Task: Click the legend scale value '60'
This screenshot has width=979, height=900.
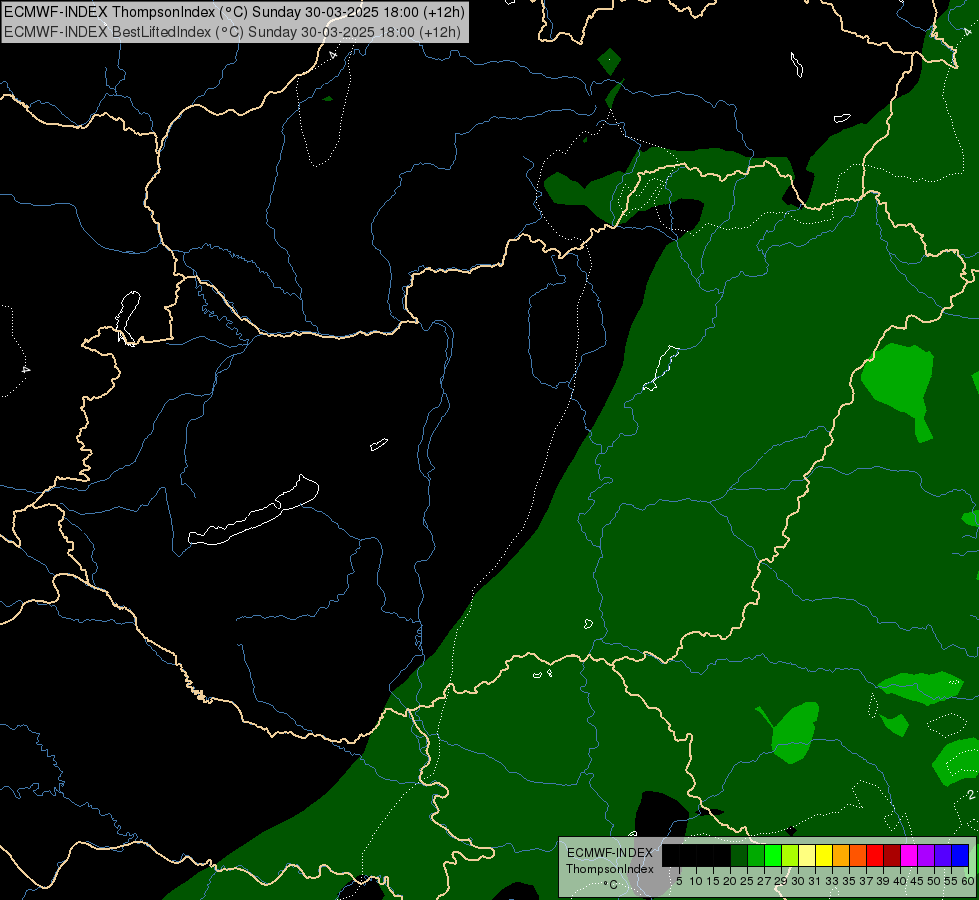Action: pos(968,881)
